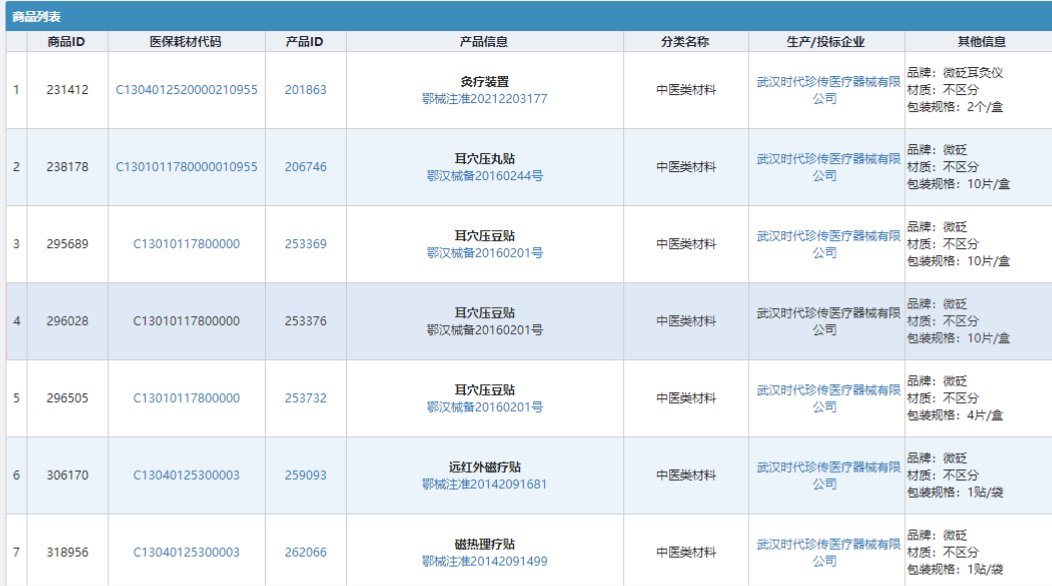Click row number 7 cell
This screenshot has height=586, width=1052.
pyautogui.click(x=16, y=552)
